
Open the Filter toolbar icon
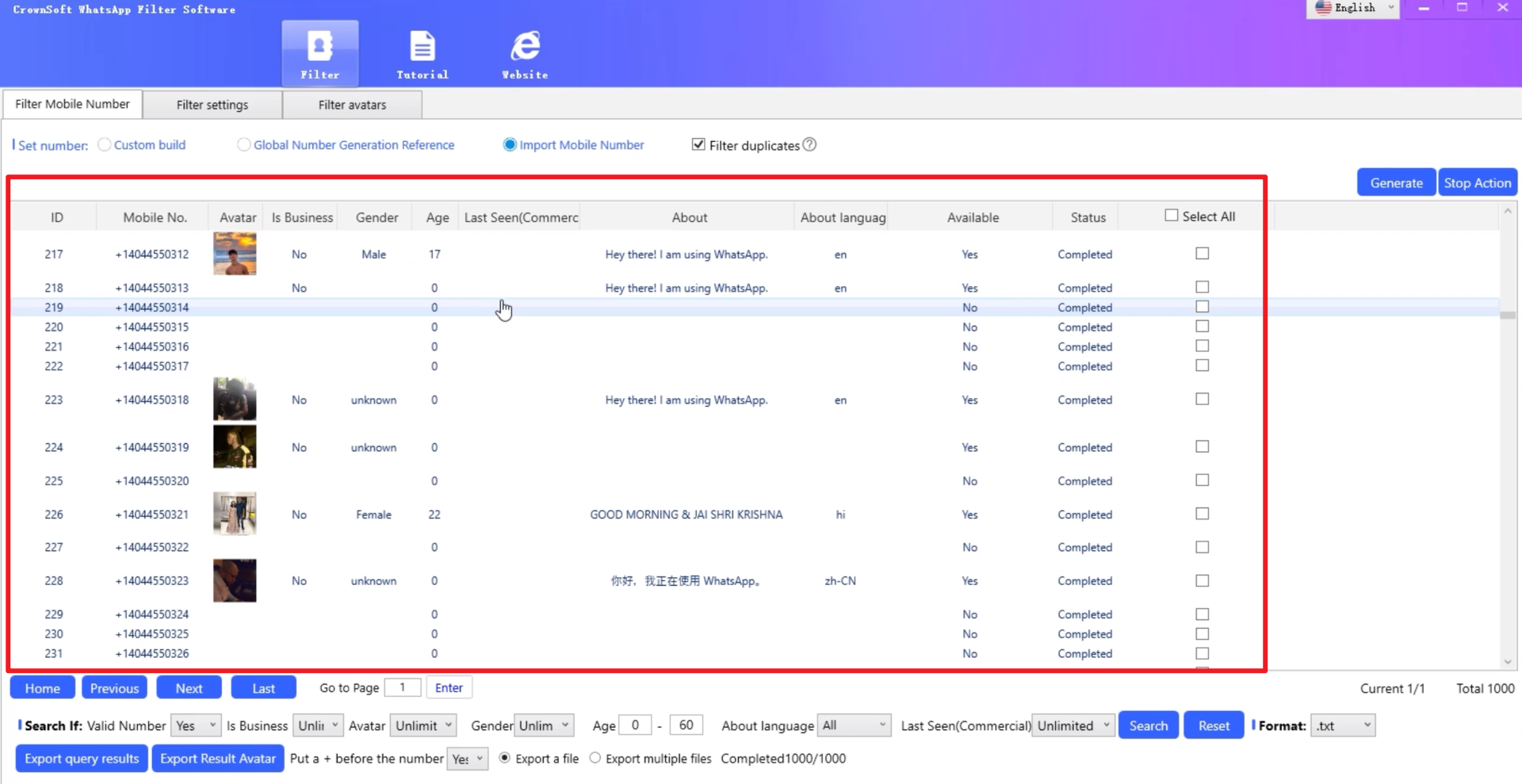coord(320,53)
